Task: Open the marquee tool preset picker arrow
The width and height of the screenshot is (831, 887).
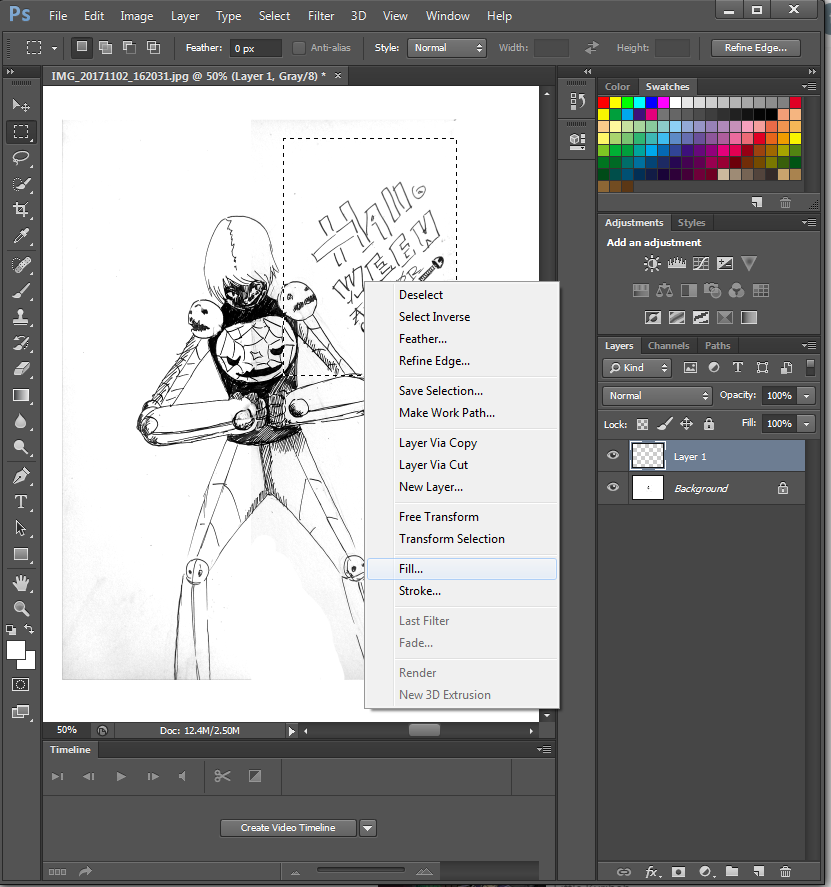Action: 54,48
